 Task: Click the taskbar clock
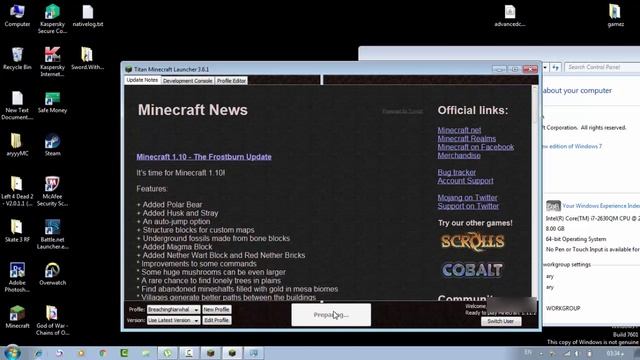[615, 353]
